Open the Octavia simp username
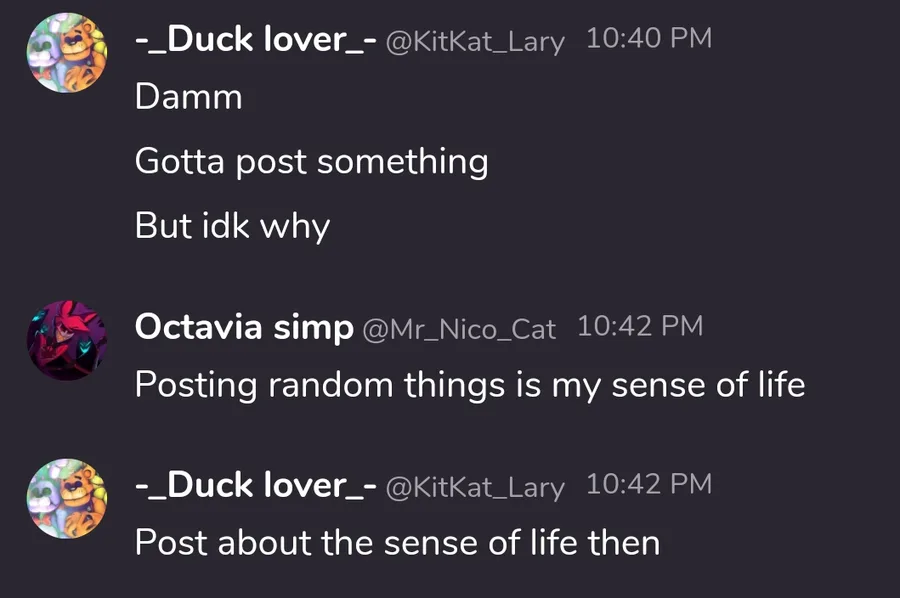Image resolution: width=900 pixels, height=598 pixels. [x=245, y=328]
